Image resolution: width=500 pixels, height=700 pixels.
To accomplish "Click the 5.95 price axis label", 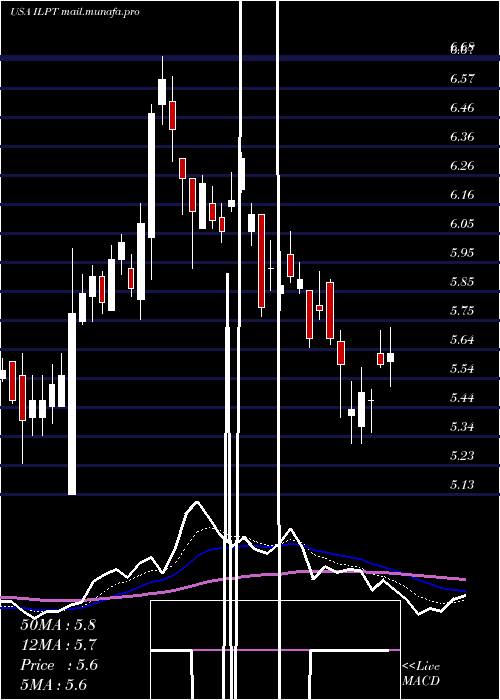I will (x=462, y=253).
